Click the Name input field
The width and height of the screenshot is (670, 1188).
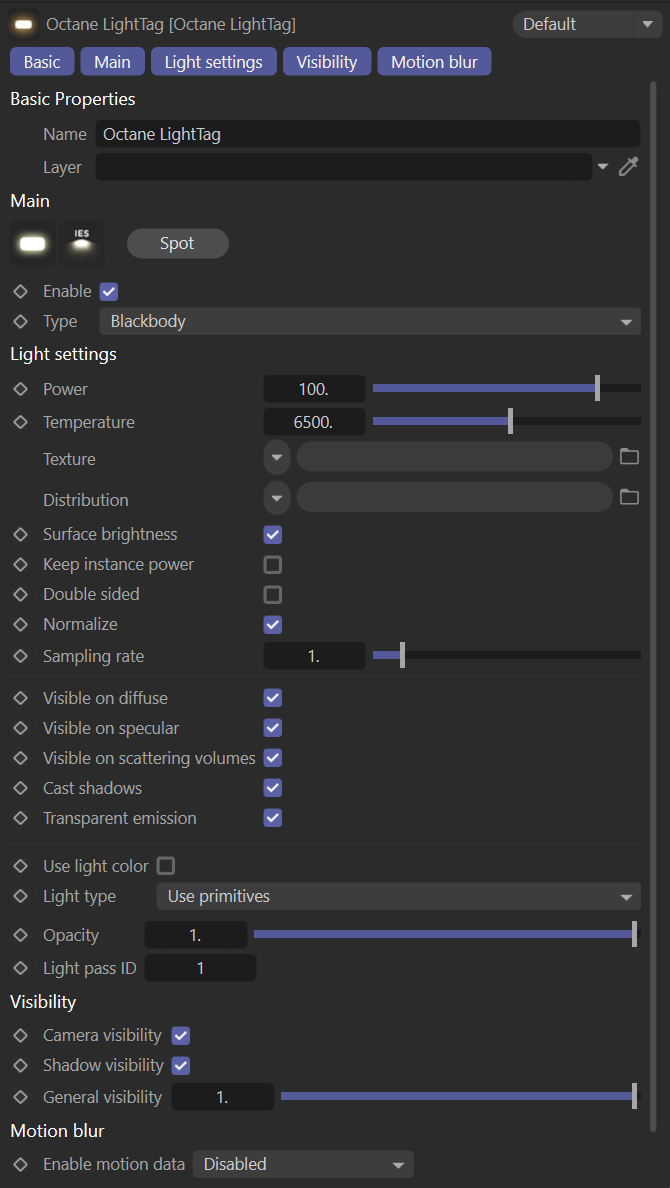(367, 134)
